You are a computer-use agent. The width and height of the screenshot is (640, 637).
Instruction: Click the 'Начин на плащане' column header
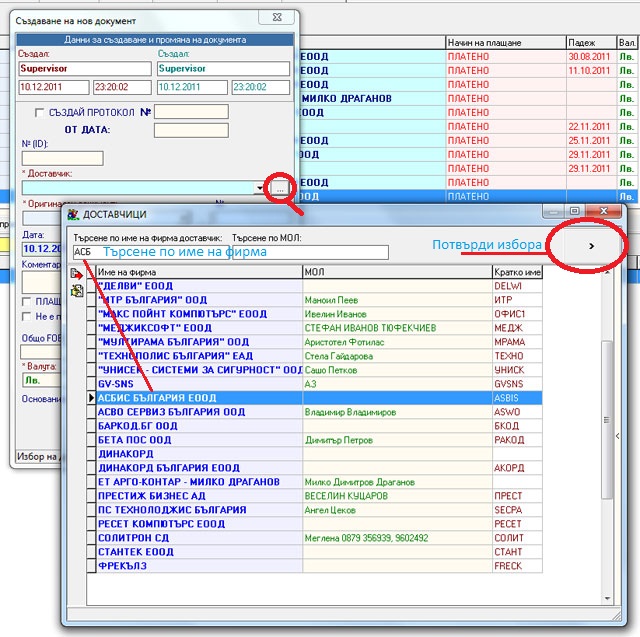505,42
